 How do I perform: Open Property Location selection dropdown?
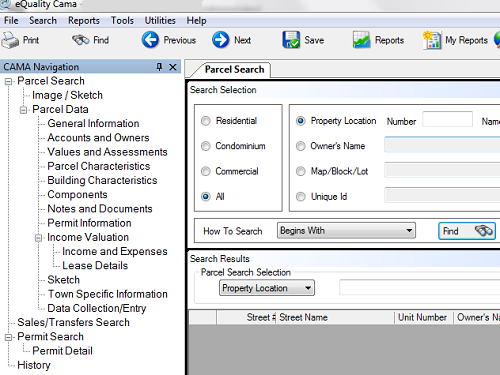click(x=267, y=288)
